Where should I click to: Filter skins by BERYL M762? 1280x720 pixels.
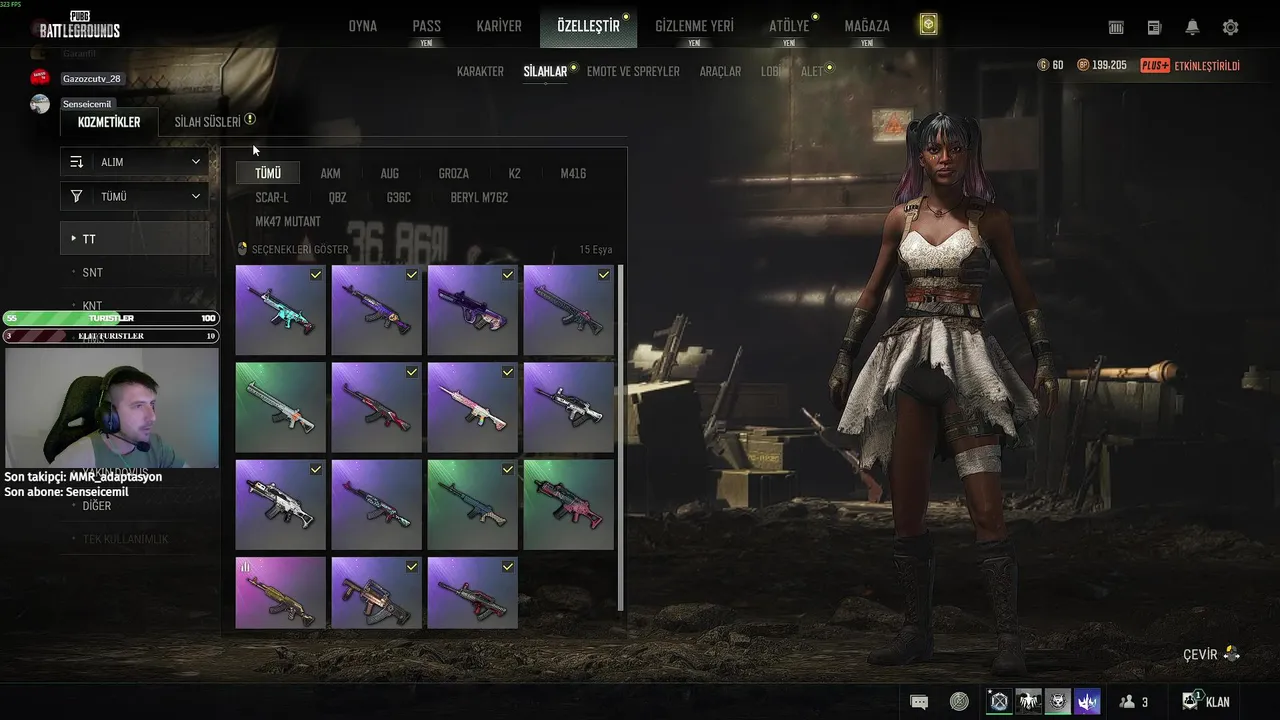(479, 198)
